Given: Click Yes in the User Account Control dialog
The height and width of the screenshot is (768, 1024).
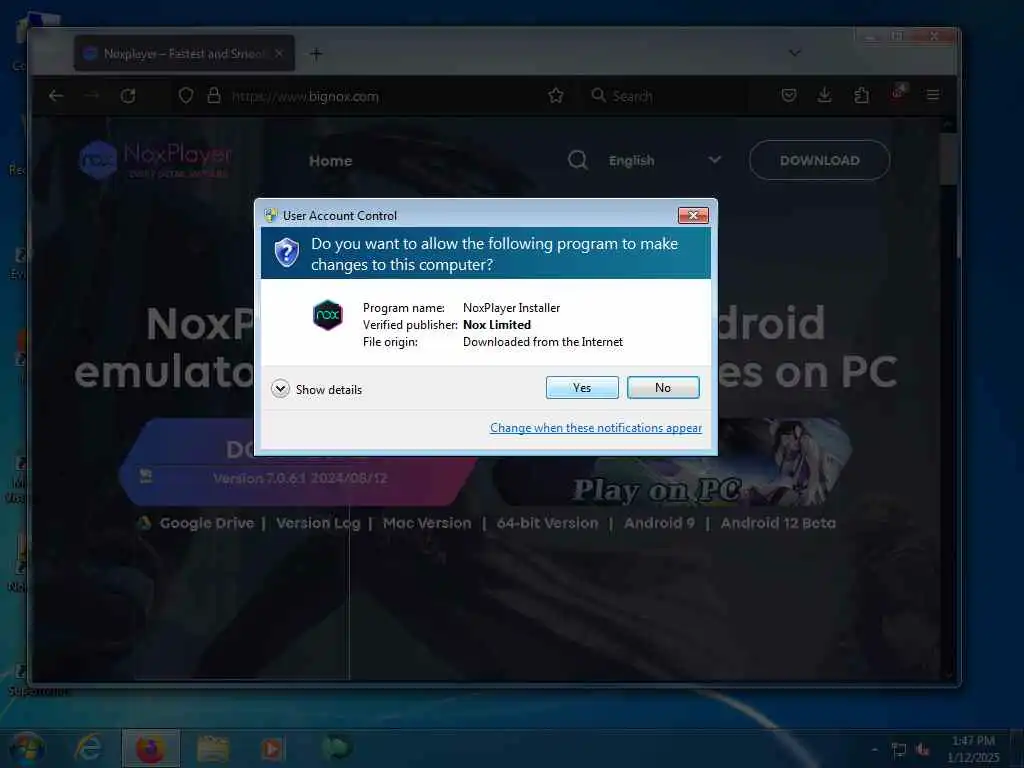Looking at the screenshot, I should pos(582,387).
